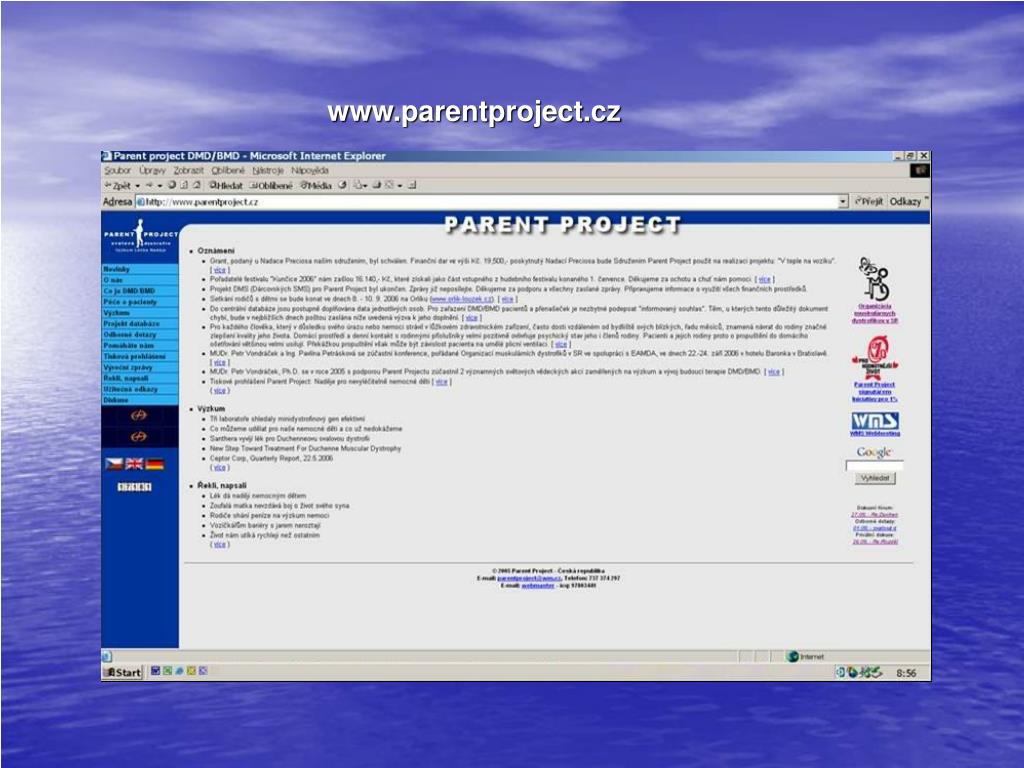Click the Czech flag language icon
The width and height of the screenshot is (1024, 768).
[114, 464]
